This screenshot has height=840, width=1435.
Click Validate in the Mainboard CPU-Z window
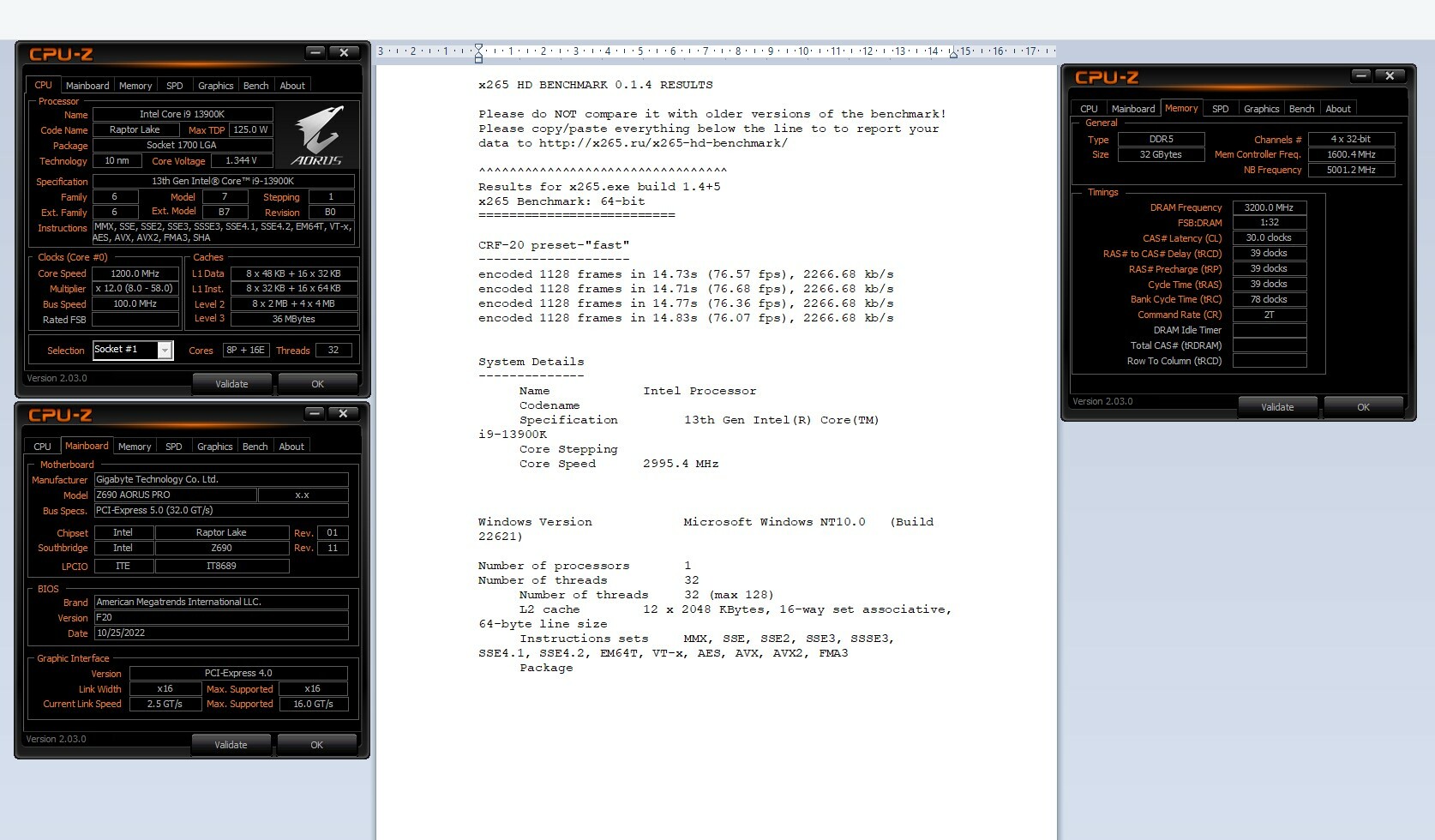point(231,745)
